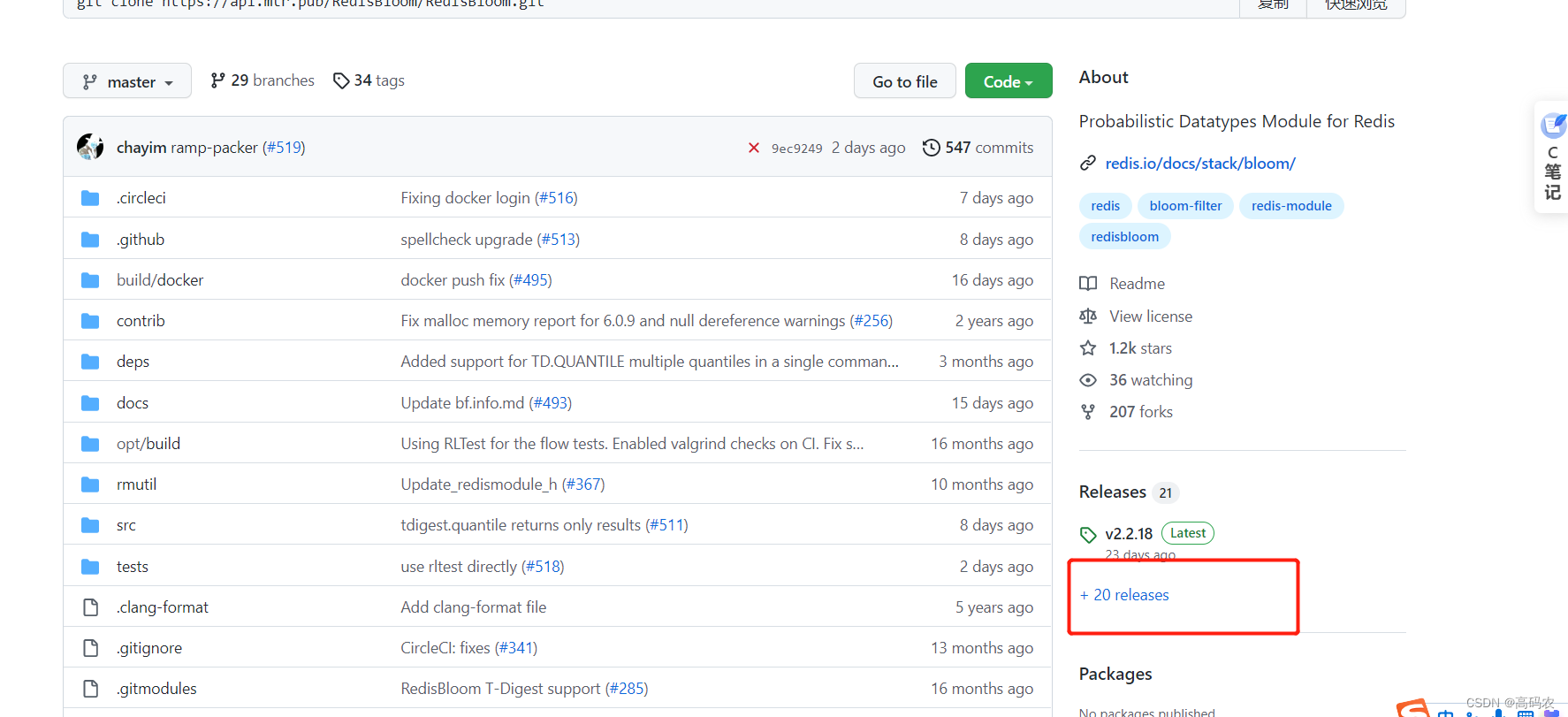Image resolution: width=1568 pixels, height=717 pixels.
Task: Click the tests folder icon
Action: pos(90,567)
